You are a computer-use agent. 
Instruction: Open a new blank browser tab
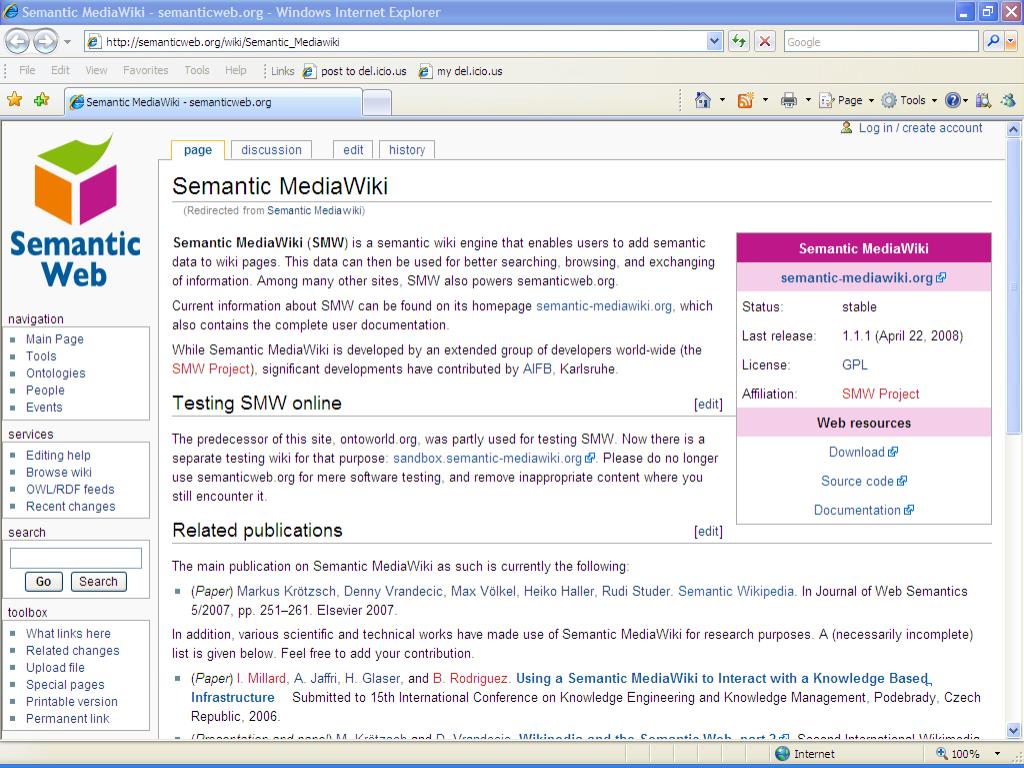point(377,103)
